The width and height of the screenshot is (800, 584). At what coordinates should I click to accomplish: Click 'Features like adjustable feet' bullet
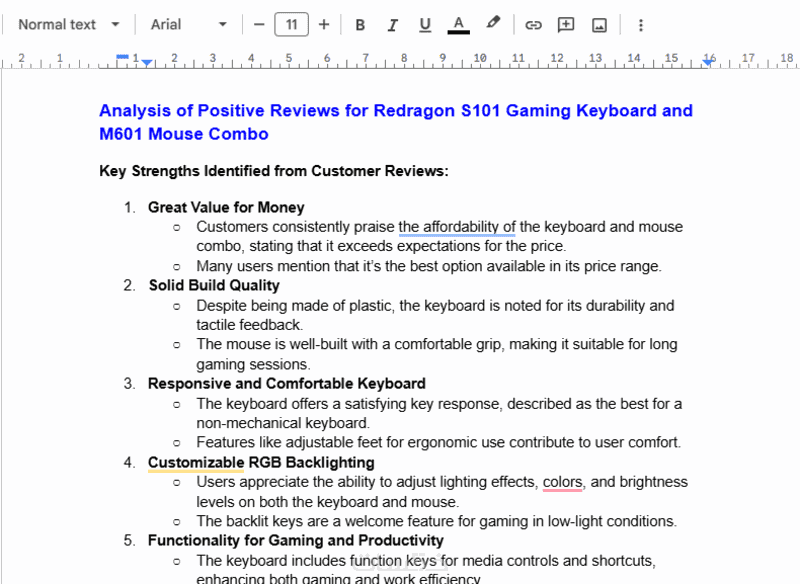click(x=439, y=442)
